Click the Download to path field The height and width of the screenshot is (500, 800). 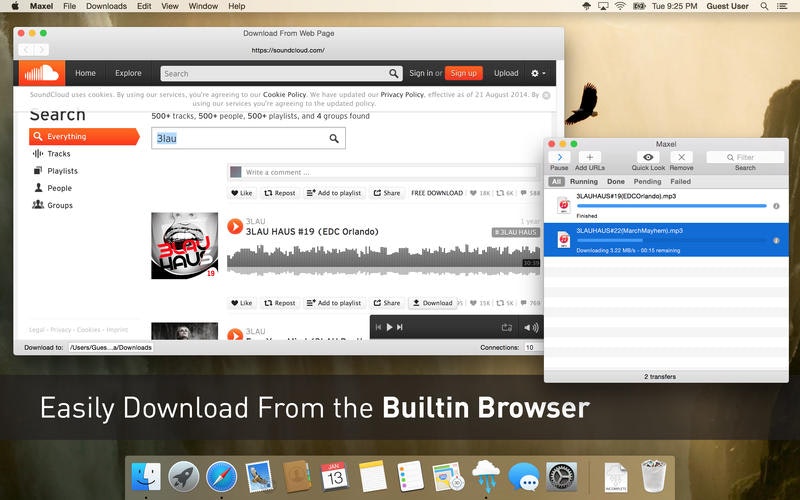tap(111, 347)
